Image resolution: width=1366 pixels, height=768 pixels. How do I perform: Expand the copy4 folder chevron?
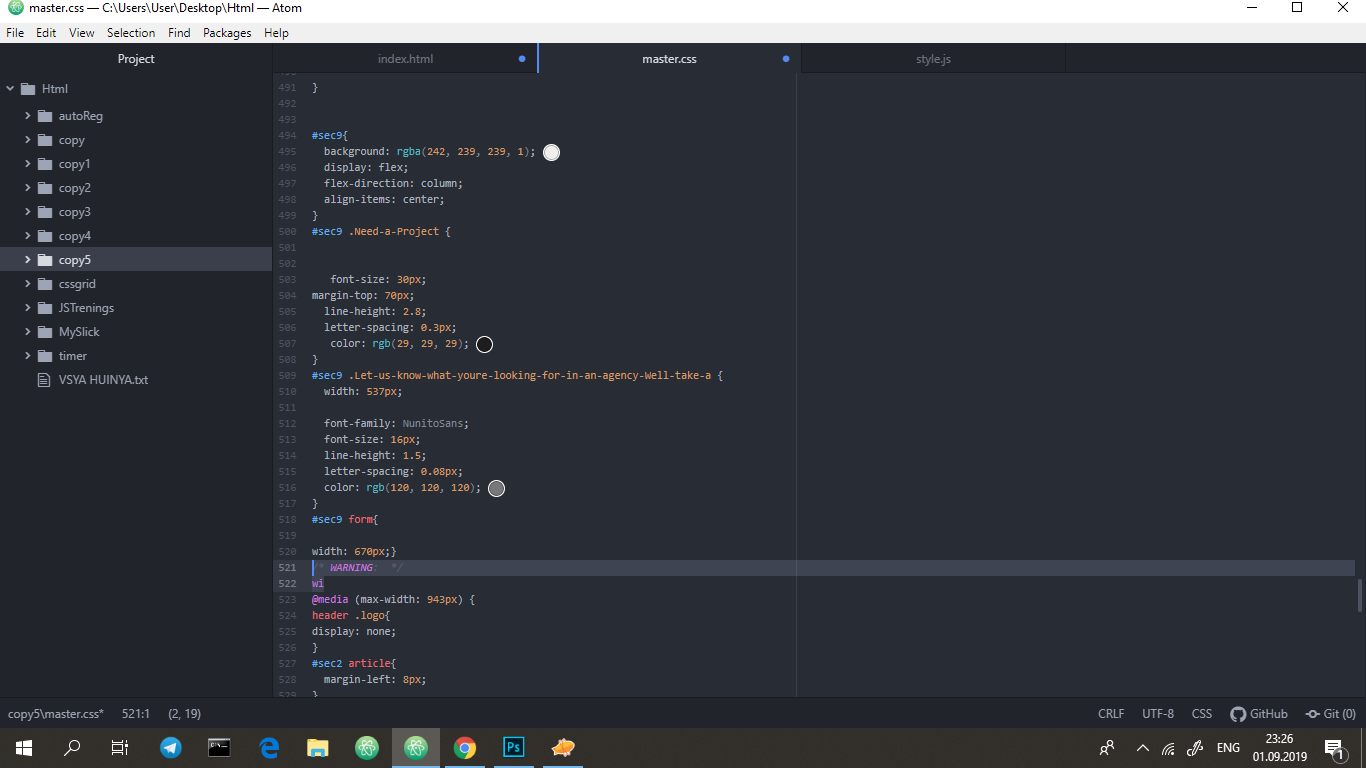[x=28, y=236]
